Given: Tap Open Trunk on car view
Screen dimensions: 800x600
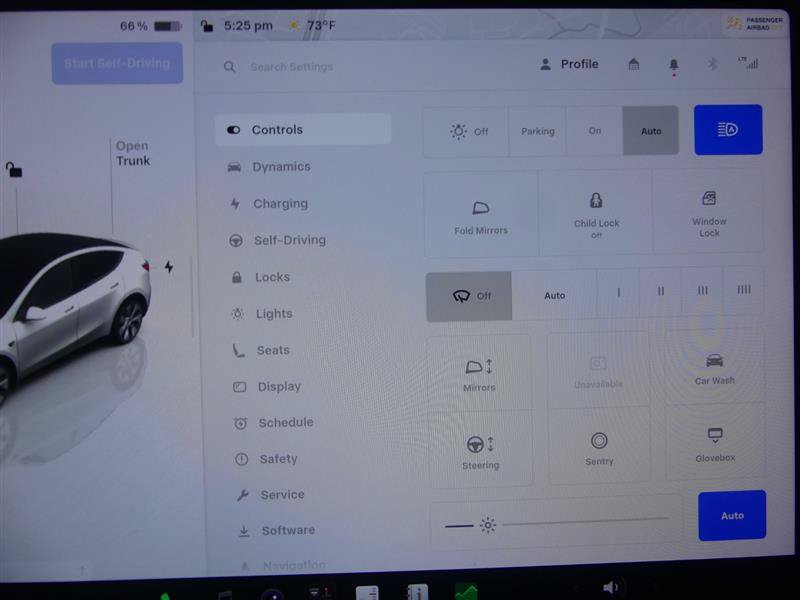Looking at the screenshot, I should click(133, 153).
